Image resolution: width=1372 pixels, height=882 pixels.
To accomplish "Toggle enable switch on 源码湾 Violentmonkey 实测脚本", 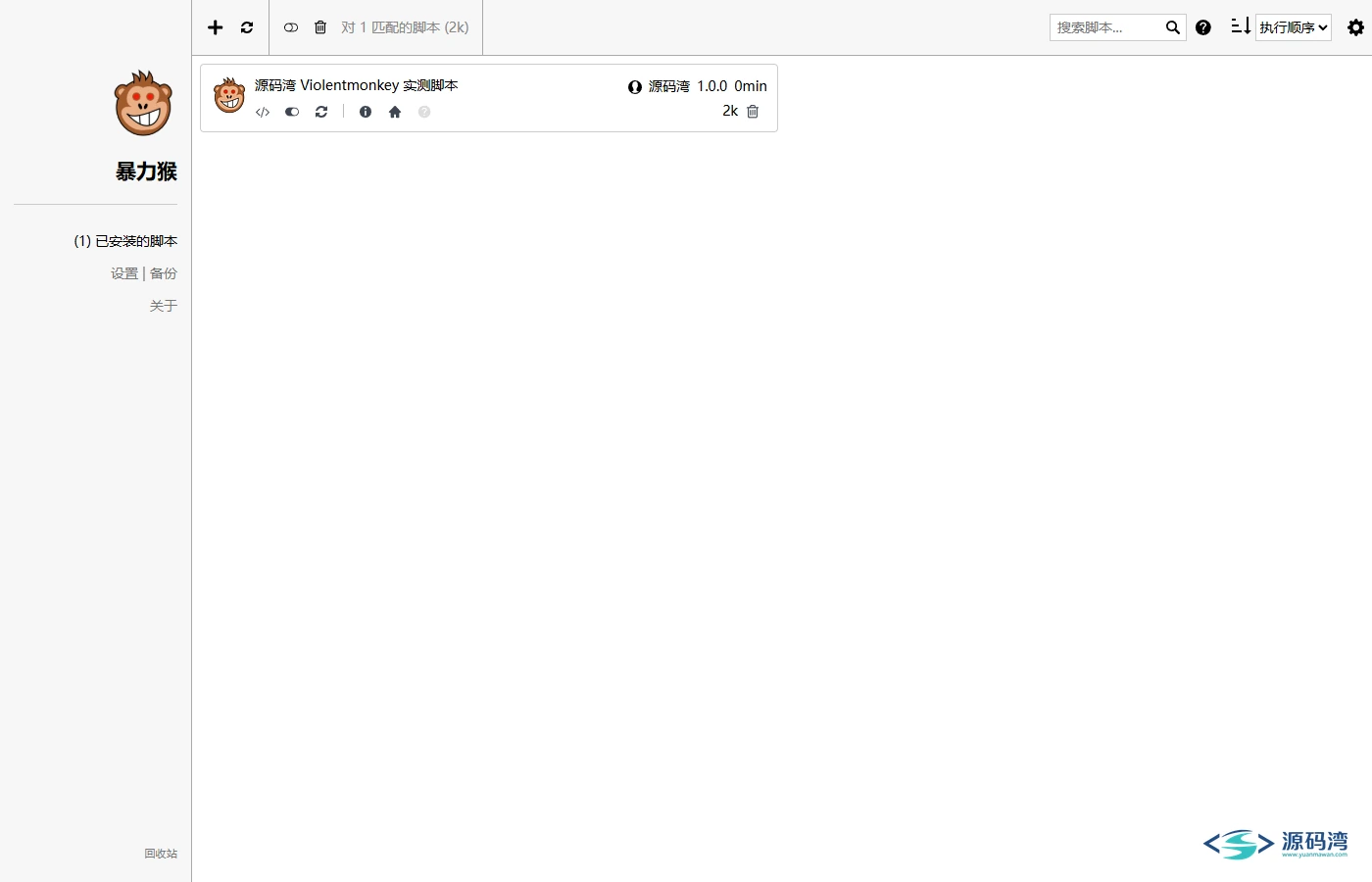I will click(x=292, y=112).
